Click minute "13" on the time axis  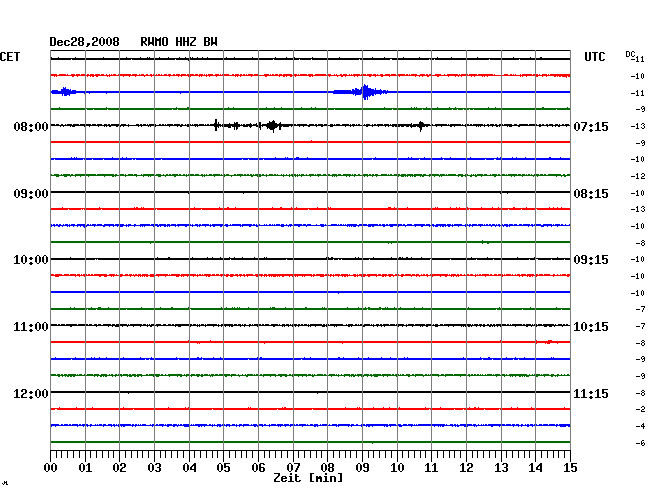tap(501, 468)
